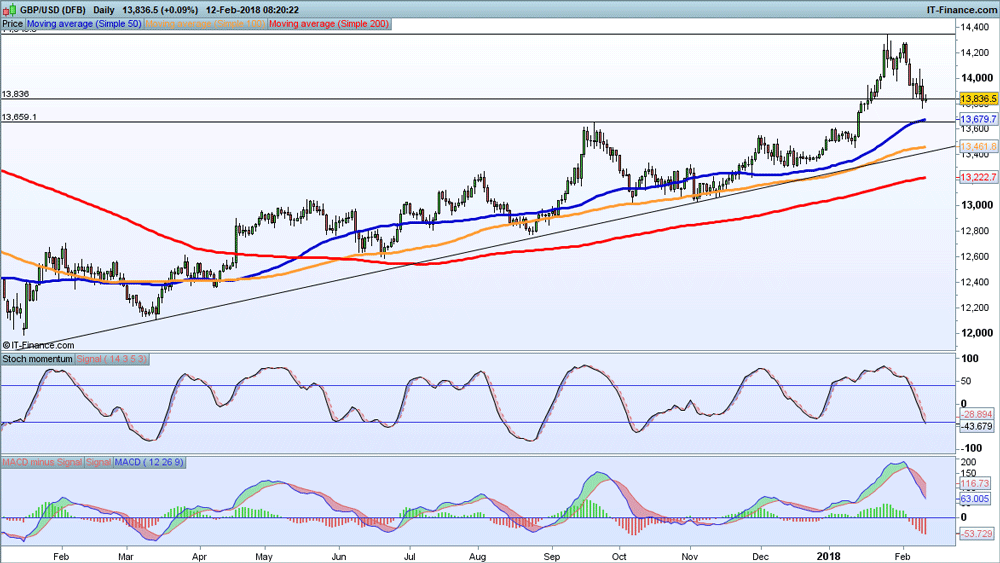Click the 12-Feb-2018 08:20:22 timestamp

tap(252, 10)
